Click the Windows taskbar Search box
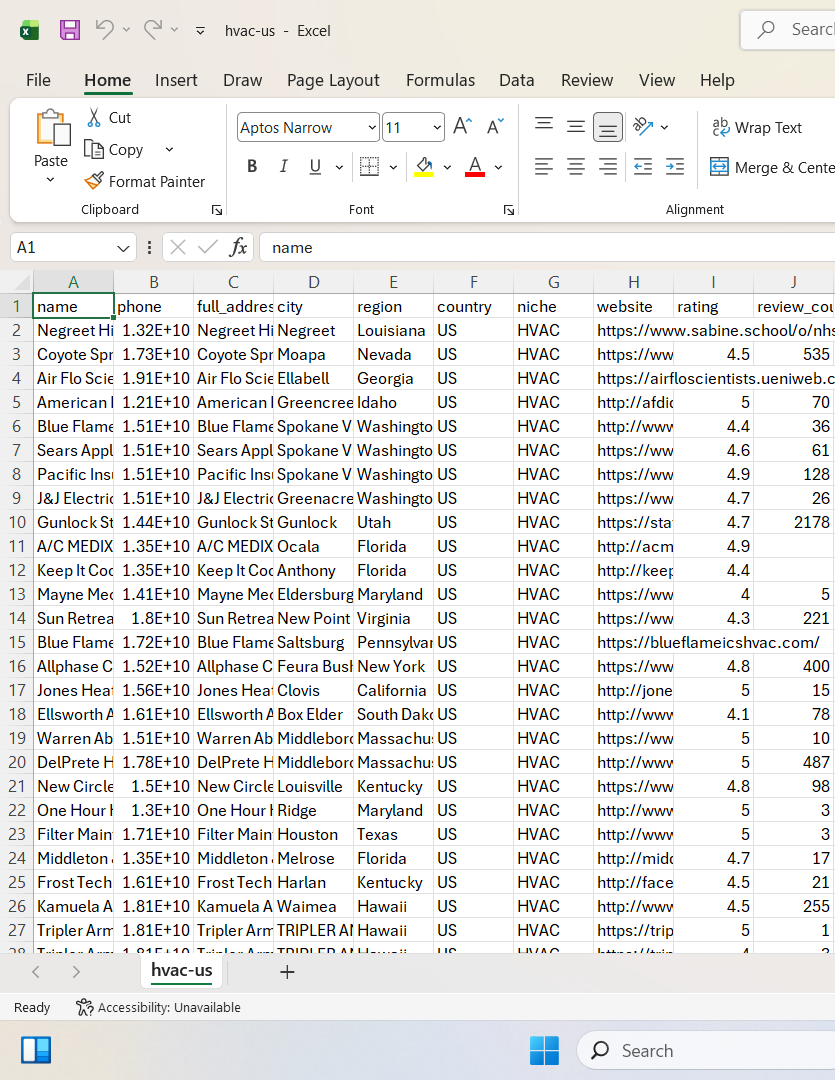The height and width of the screenshot is (1080, 835). [705, 1050]
